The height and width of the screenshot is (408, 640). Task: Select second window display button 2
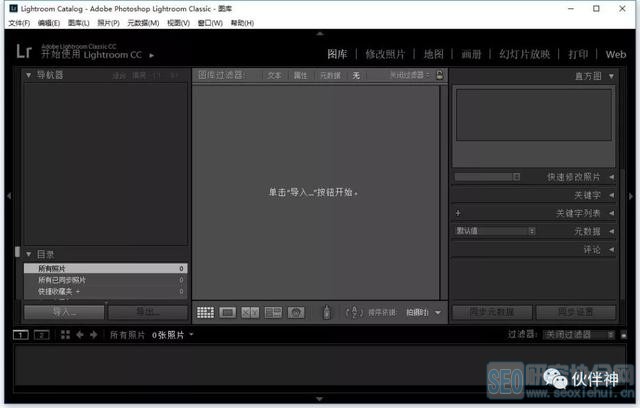click(41, 335)
